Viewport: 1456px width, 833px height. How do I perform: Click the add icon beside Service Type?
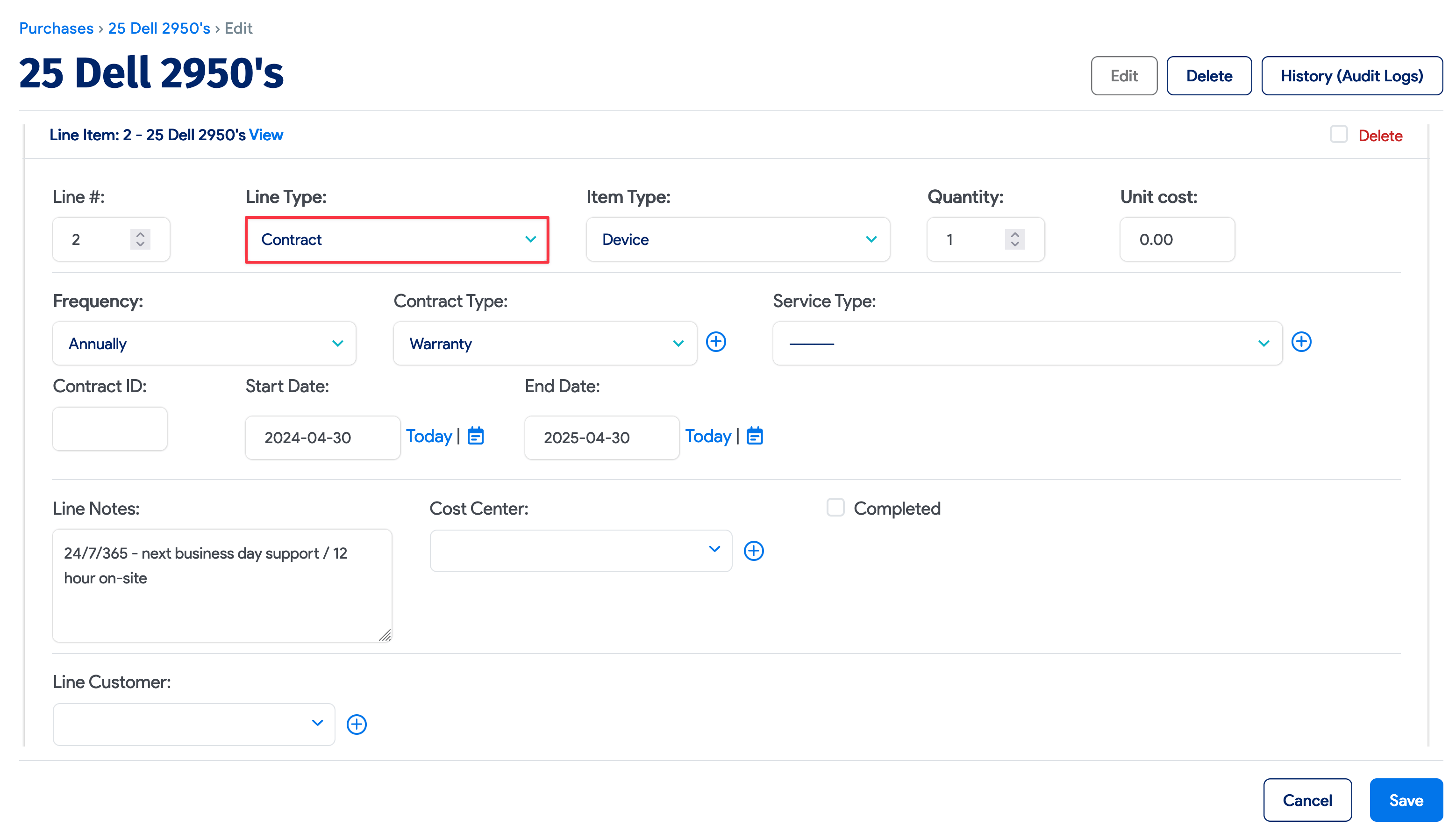click(1301, 342)
